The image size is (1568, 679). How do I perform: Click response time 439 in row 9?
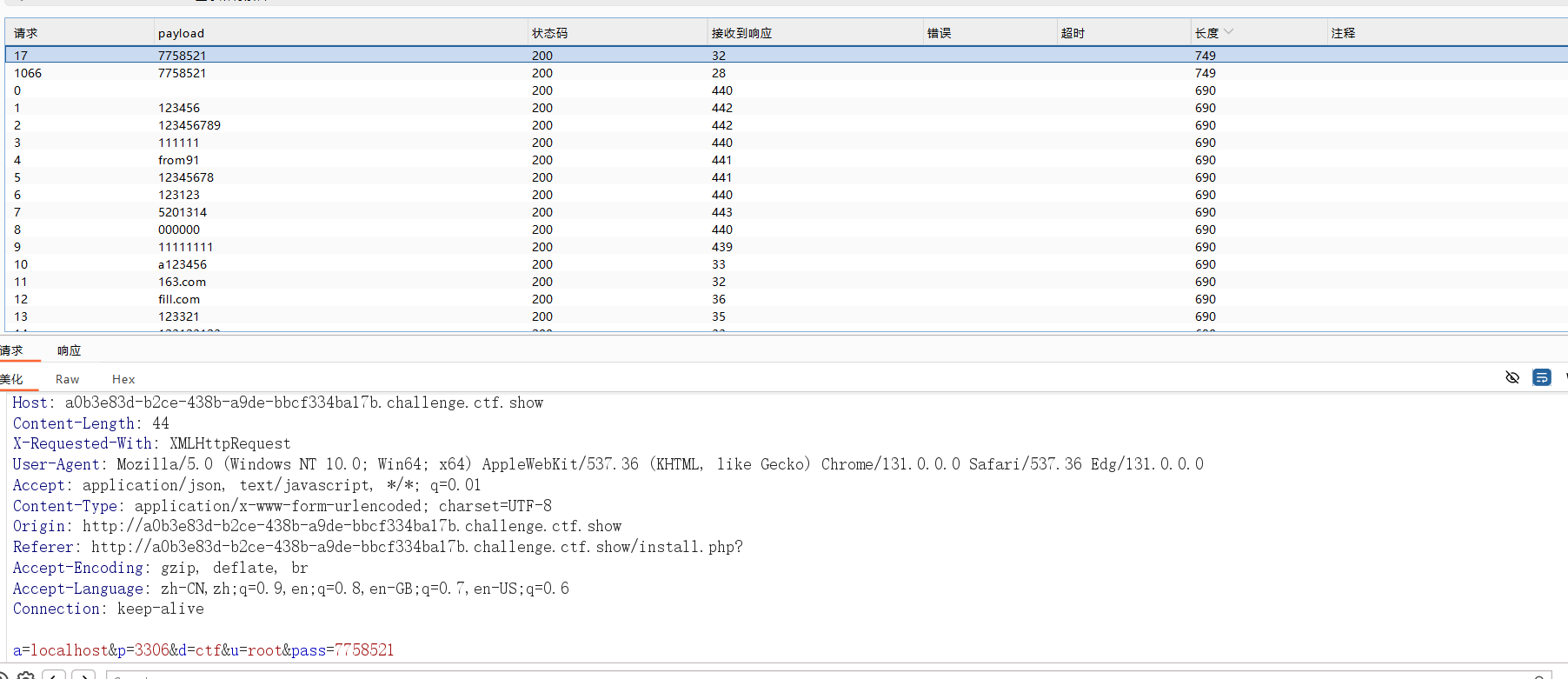point(721,247)
